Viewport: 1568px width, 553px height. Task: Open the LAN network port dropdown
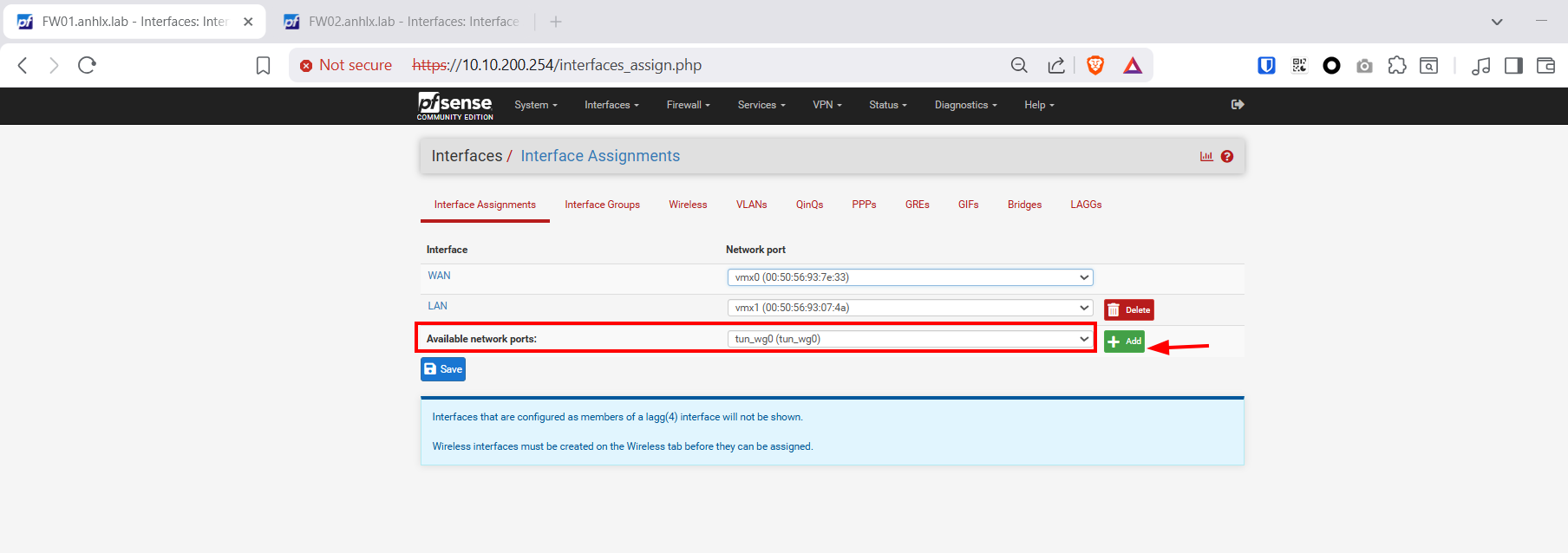point(910,308)
